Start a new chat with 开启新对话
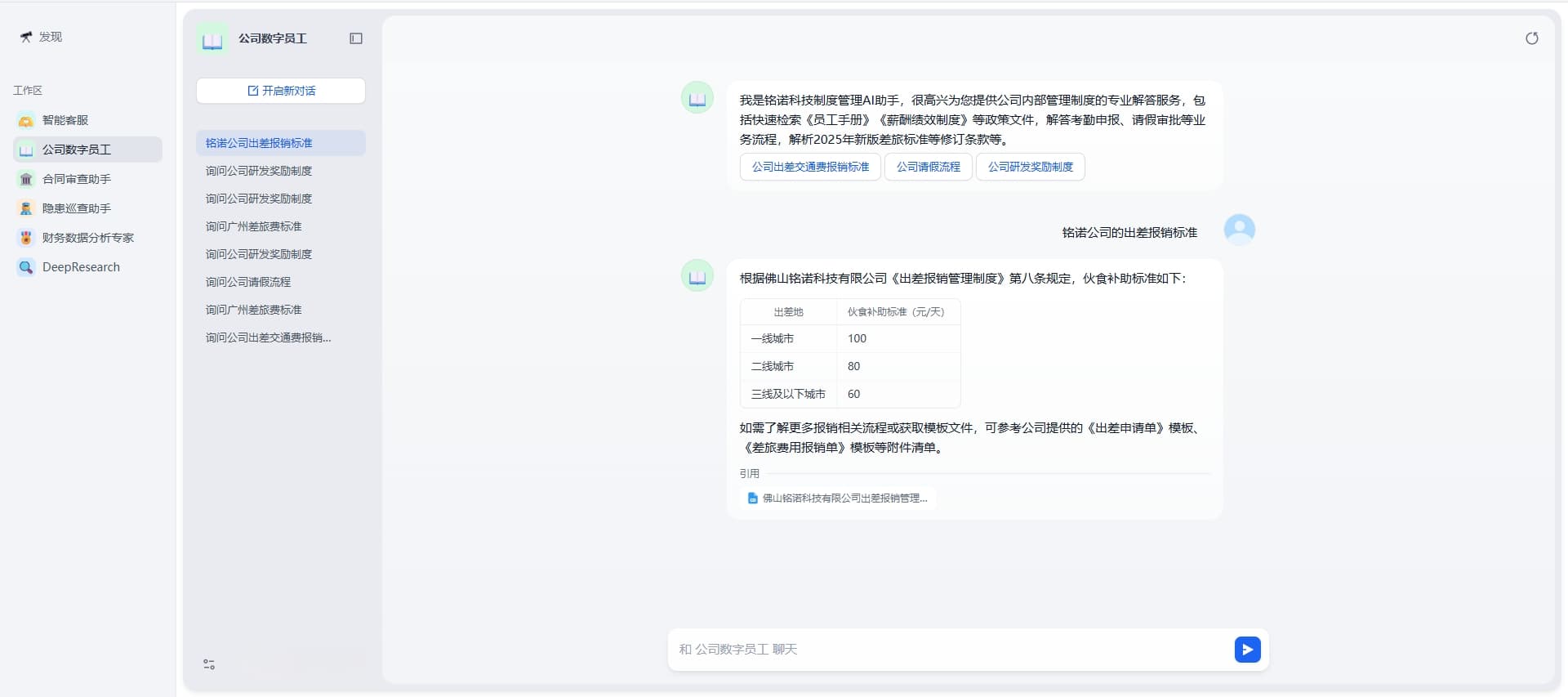The width and height of the screenshot is (1568, 697). click(281, 91)
